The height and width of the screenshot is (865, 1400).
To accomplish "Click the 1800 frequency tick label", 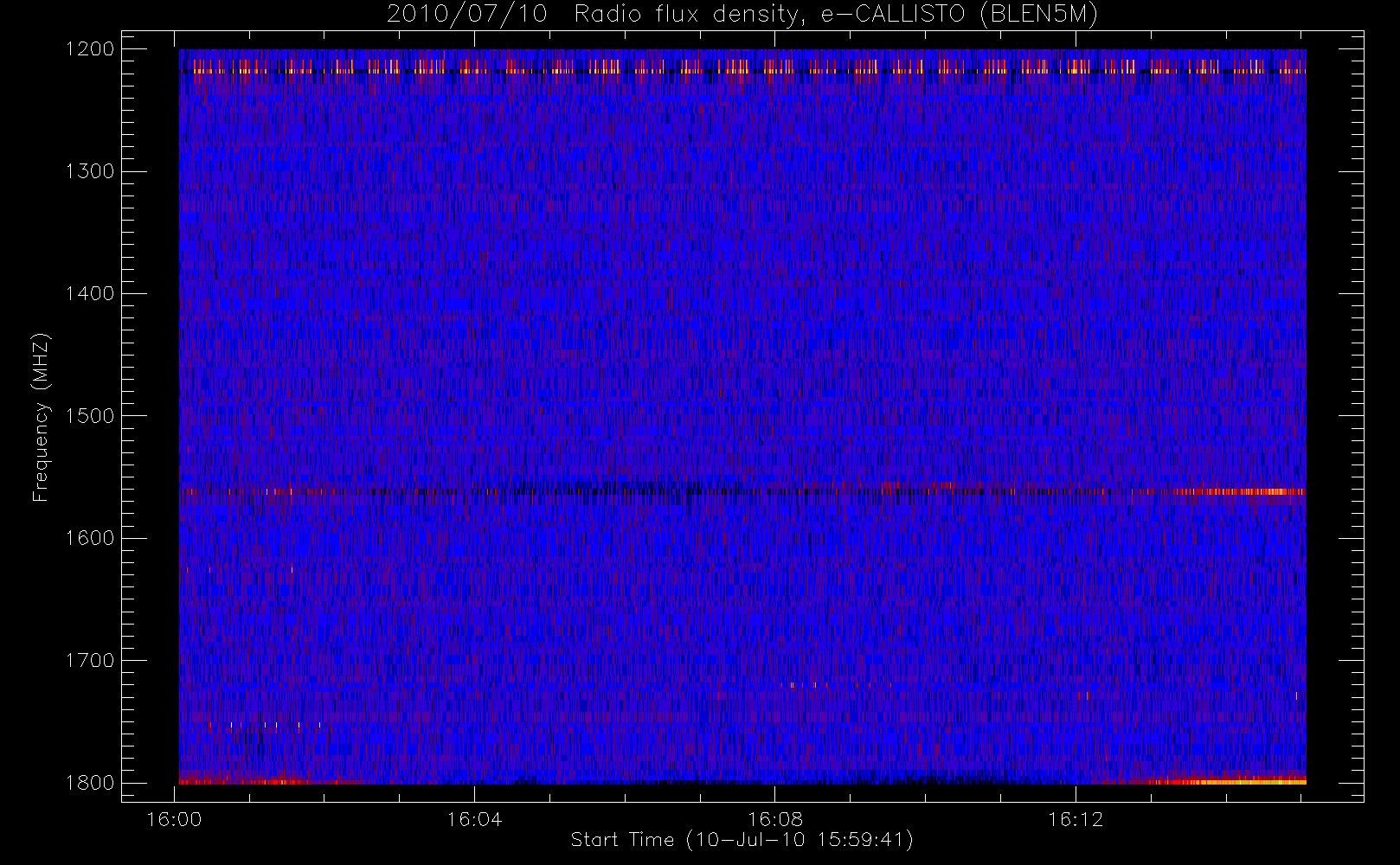I will (90, 783).
